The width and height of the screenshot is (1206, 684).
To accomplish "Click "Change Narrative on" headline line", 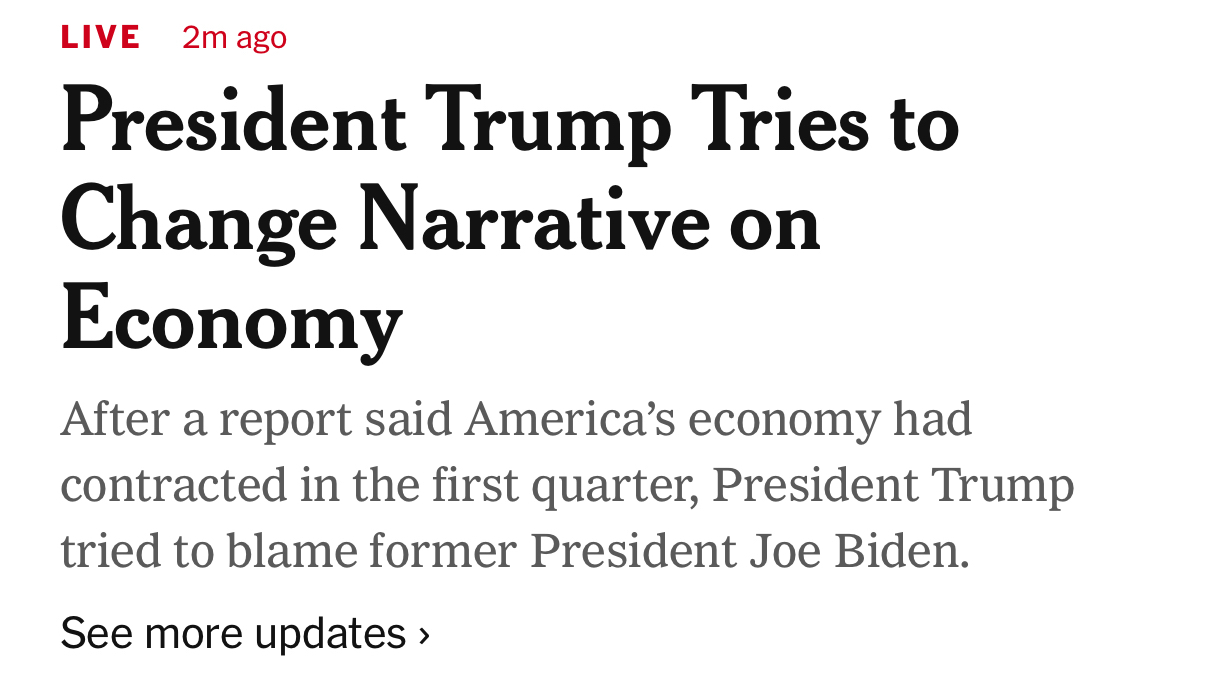I will 440,222.
